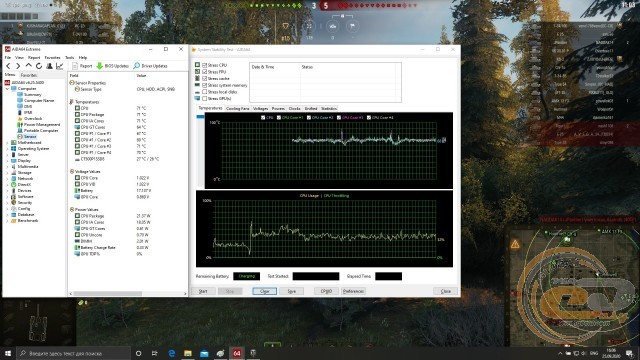Select Portable Computer in the tree
The height and width of the screenshot is (360, 640).
coord(41,131)
